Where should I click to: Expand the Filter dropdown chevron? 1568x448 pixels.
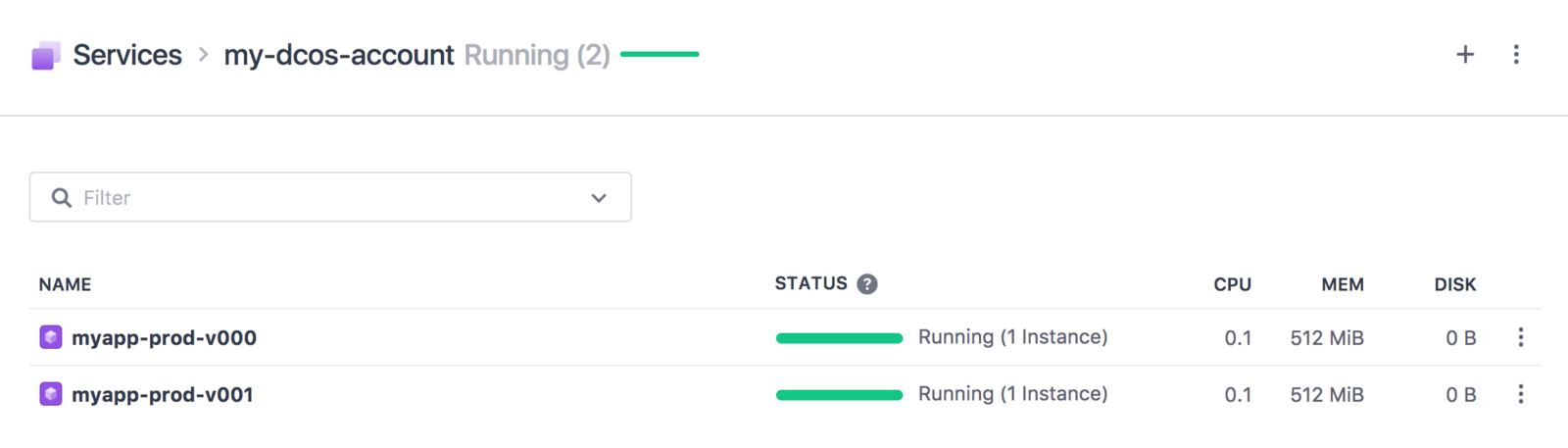click(x=599, y=198)
